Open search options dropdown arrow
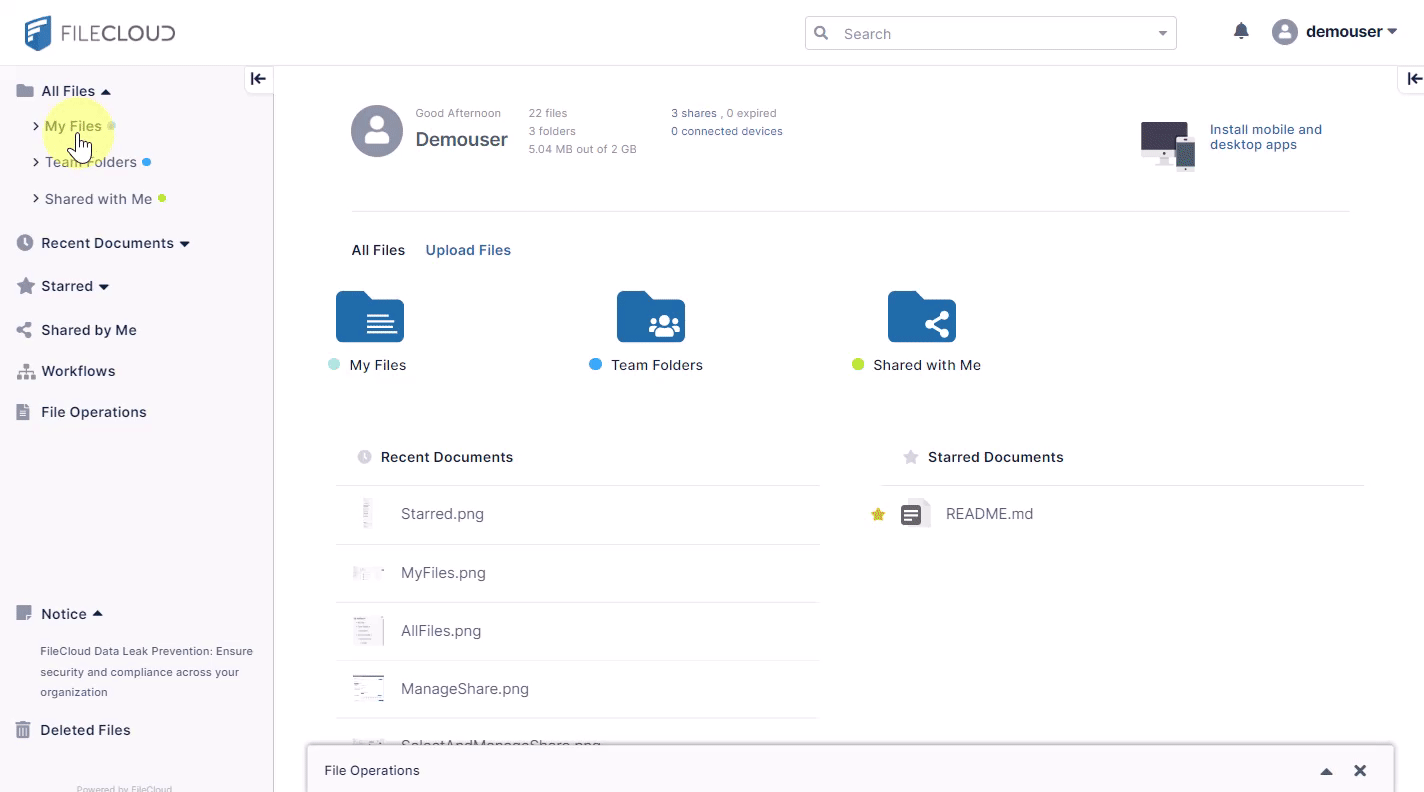Screen dimensions: 1424x792 (1162, 34)
